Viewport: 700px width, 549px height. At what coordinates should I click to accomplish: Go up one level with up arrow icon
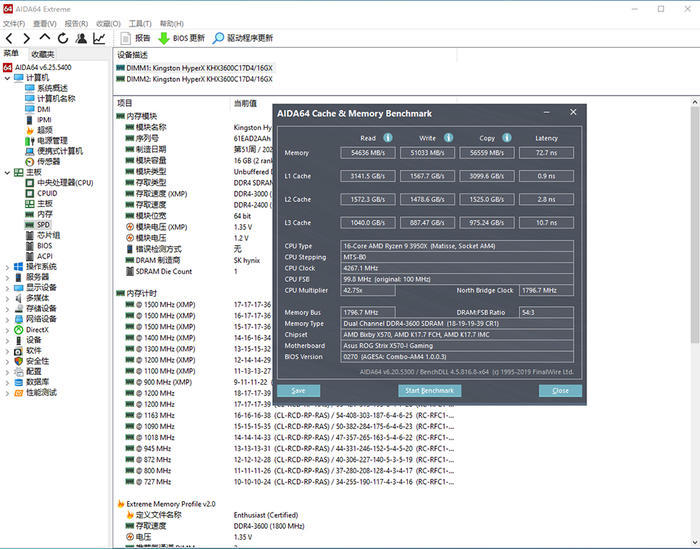pyautogui.click(x=45, y=38)
